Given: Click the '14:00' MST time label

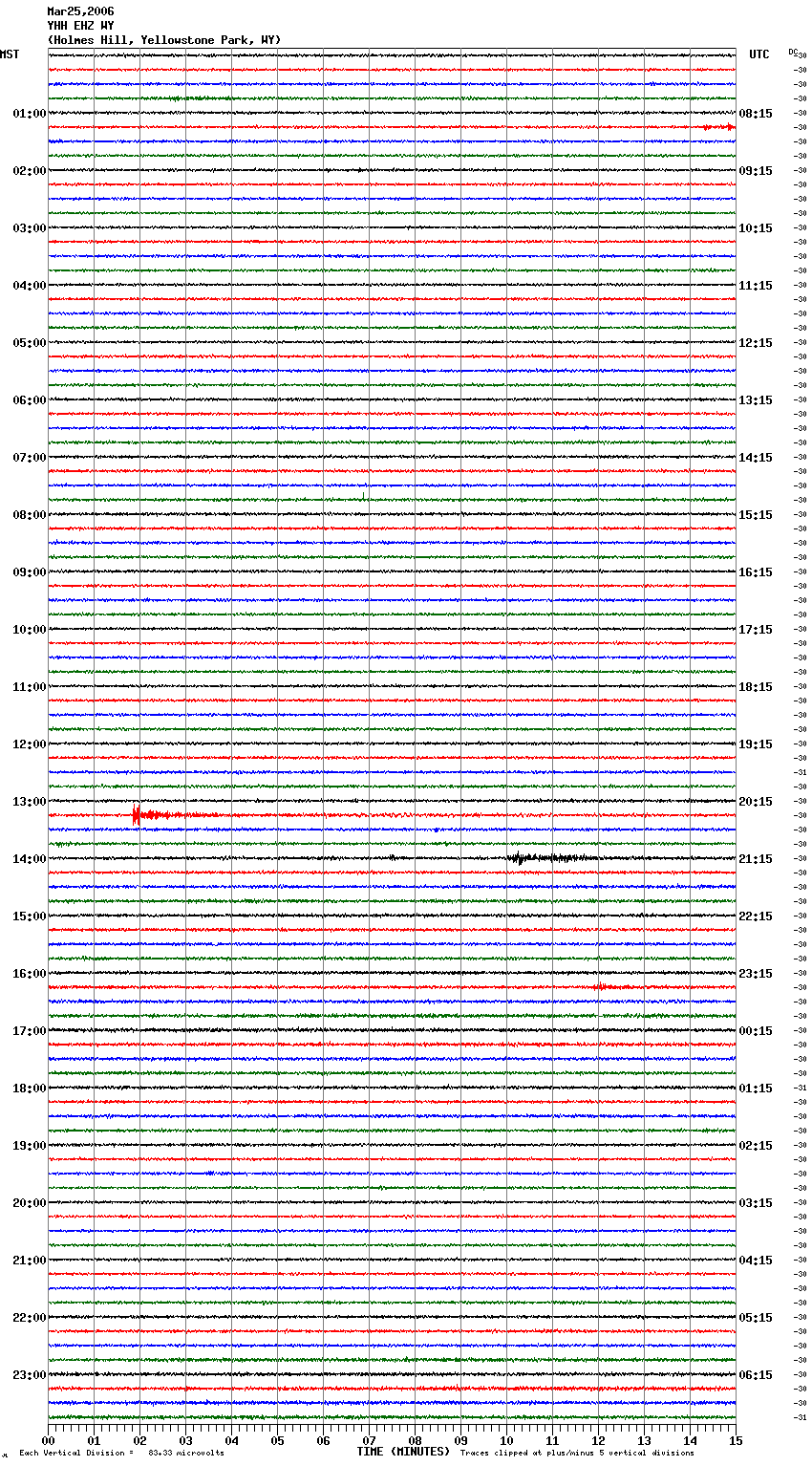Looking at the screenshot, I should 30,859.
